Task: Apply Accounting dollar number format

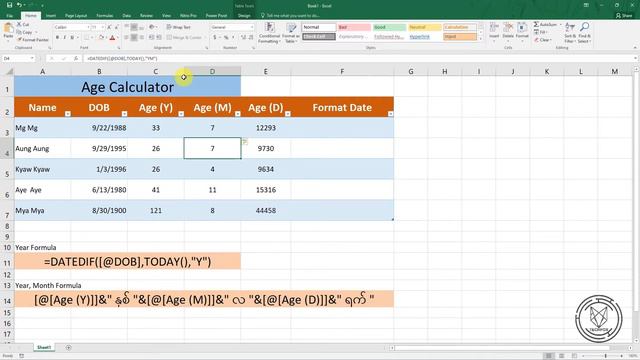Action: [215, 38]
